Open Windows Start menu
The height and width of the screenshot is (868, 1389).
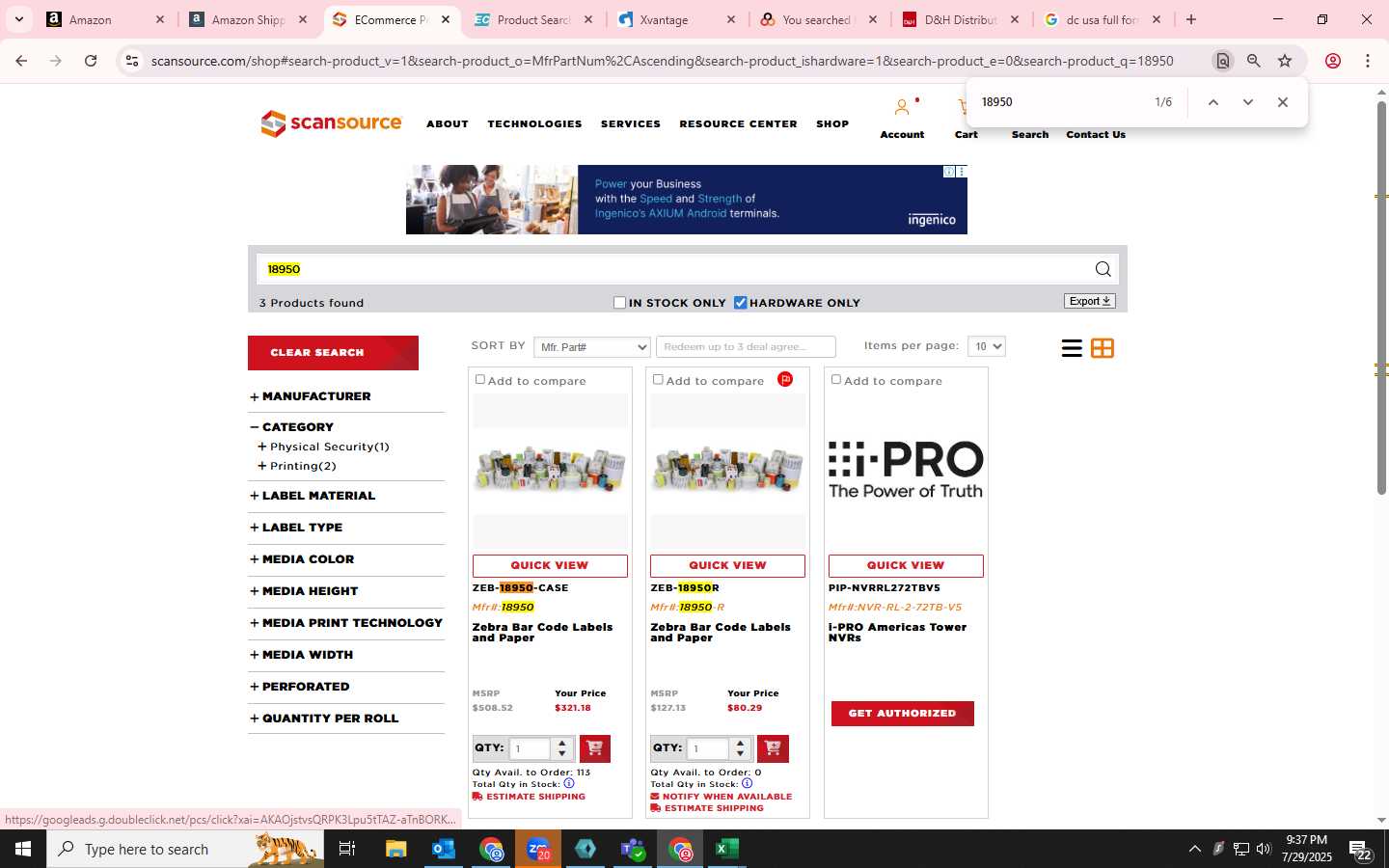click(x=23, y=849)
